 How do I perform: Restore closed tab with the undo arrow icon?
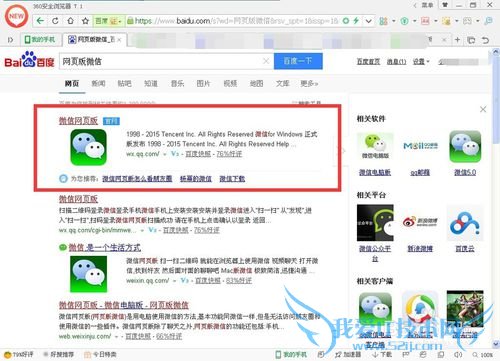pyautogui.click(x=485, y=40)
